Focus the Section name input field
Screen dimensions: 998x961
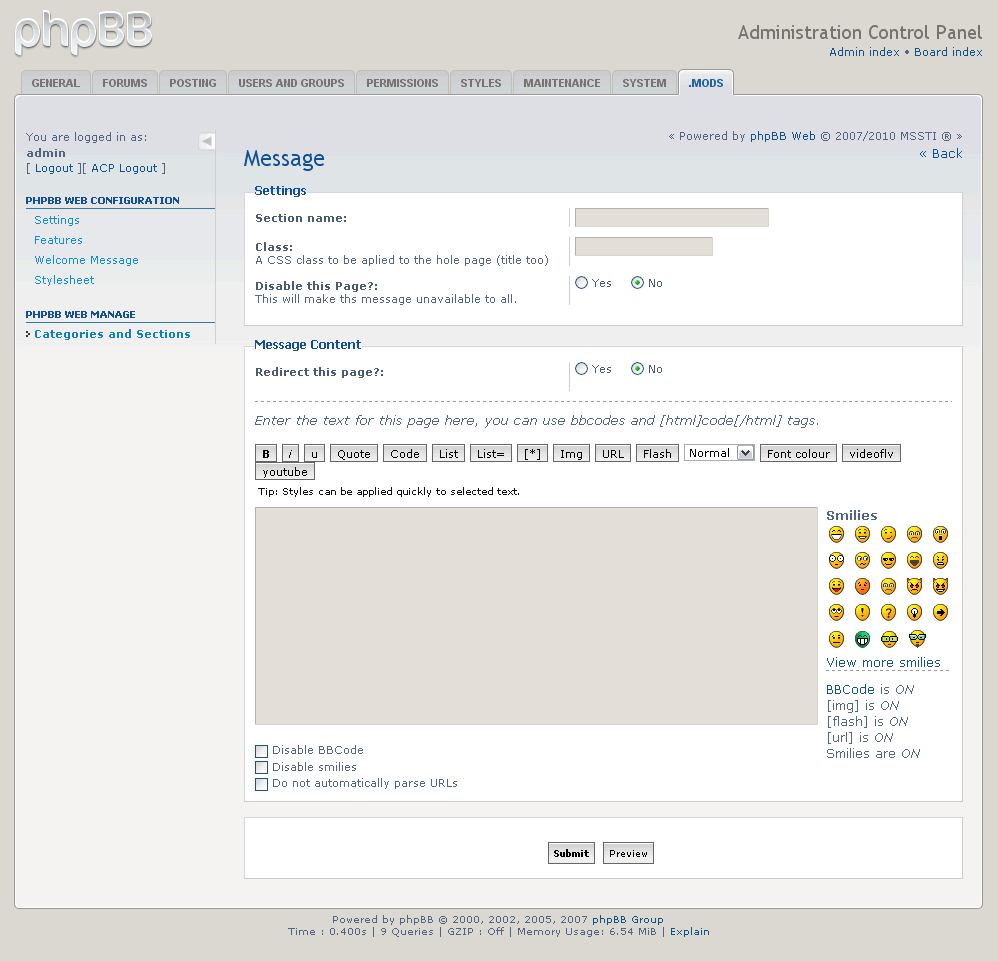click(671, 217)
